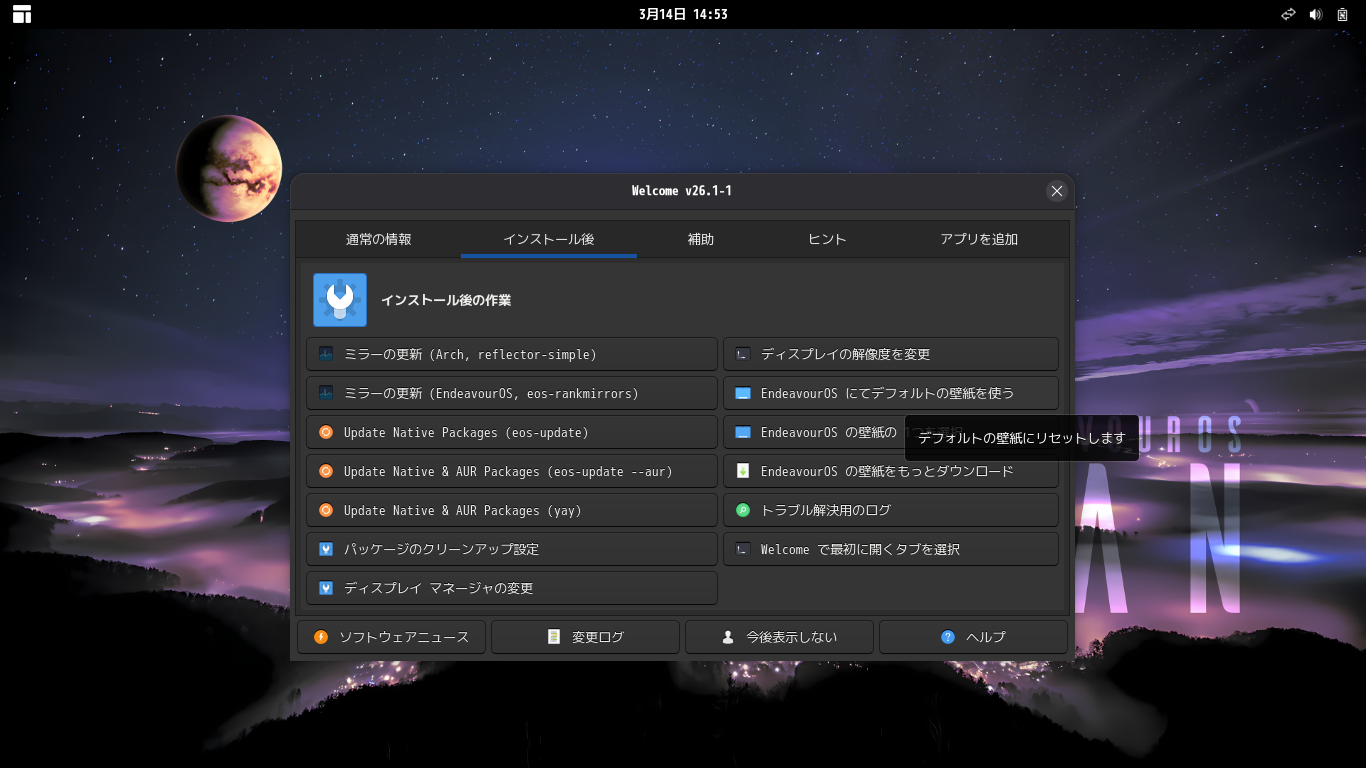Open the 変更ログ button
This screenshot has height=768, width=1366.
(x=585, y=637)
